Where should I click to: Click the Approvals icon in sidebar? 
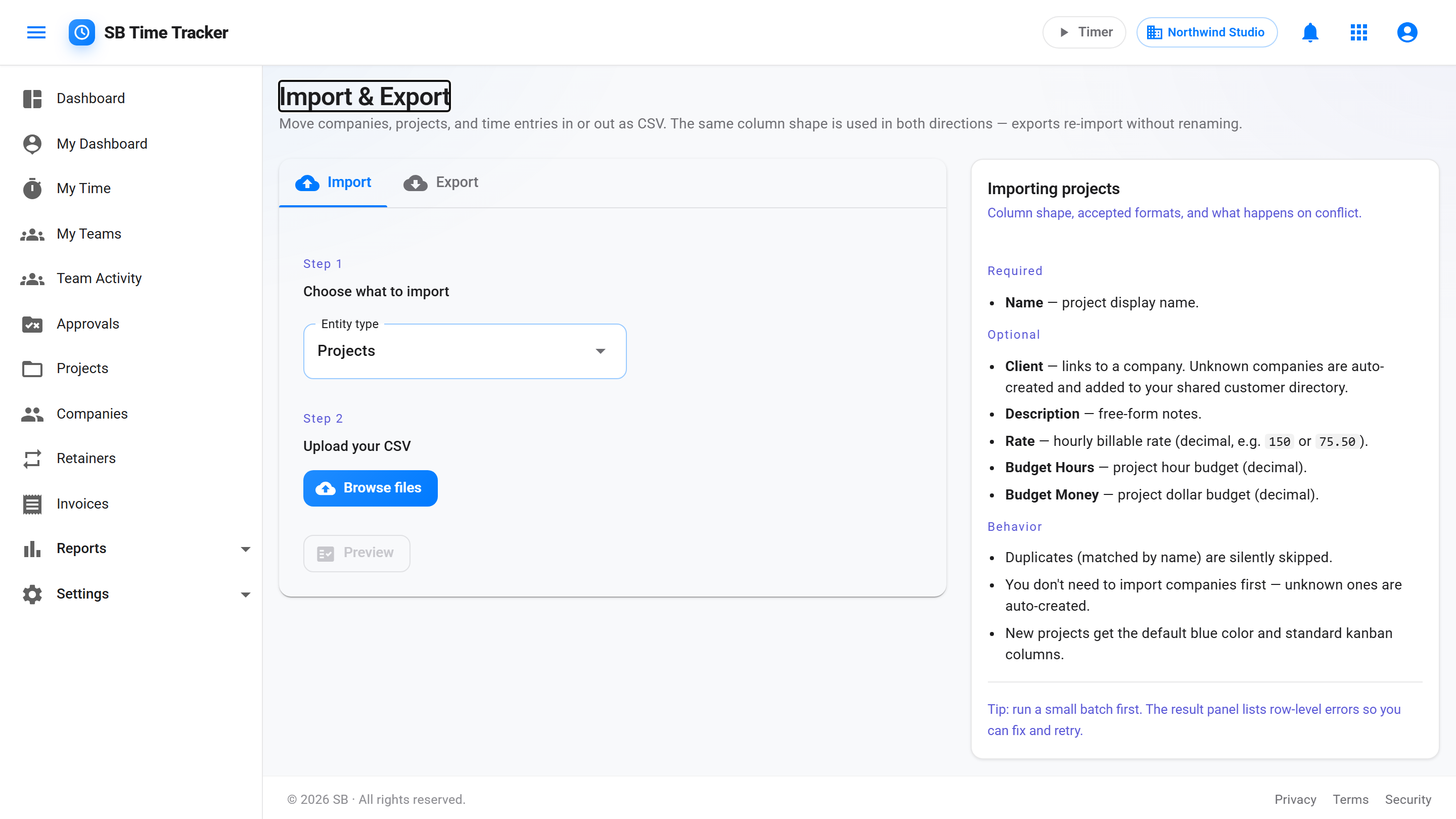(x=32, y=324)
